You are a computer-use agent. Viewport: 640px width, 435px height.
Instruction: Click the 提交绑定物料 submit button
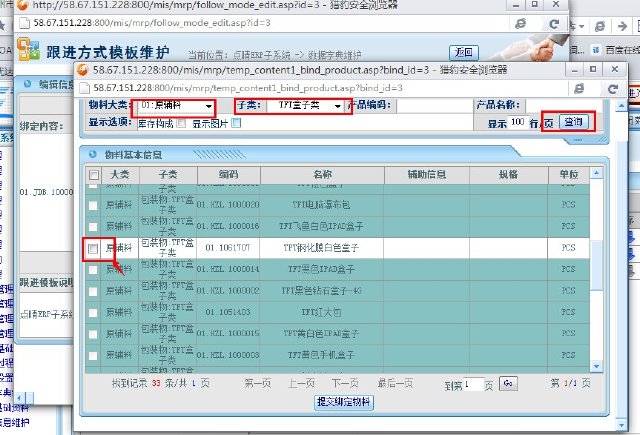click(x=346, y=402)
